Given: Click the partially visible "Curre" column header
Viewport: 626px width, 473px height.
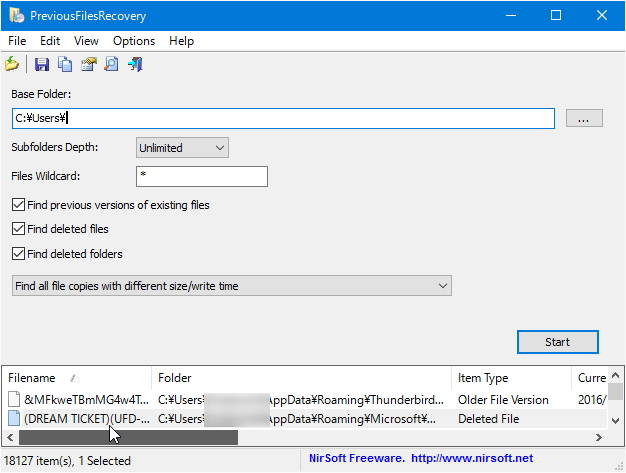Looking at the screenshot, I should [x=591, y=378].
